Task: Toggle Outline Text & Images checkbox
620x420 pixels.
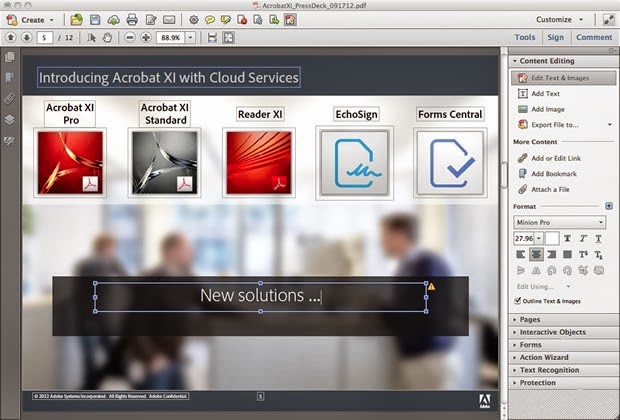Action: point(516,301)
